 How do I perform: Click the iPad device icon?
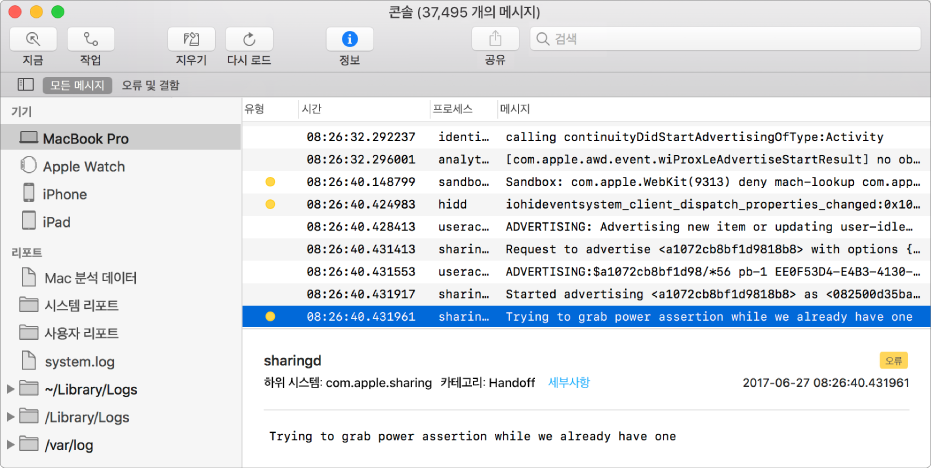point(28,220)
